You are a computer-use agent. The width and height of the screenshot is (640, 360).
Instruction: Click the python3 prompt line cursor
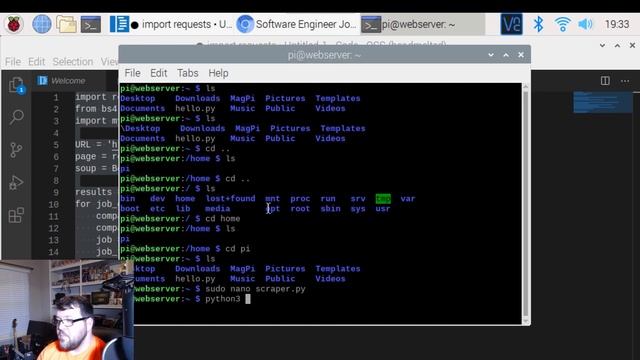coord(248,299)
